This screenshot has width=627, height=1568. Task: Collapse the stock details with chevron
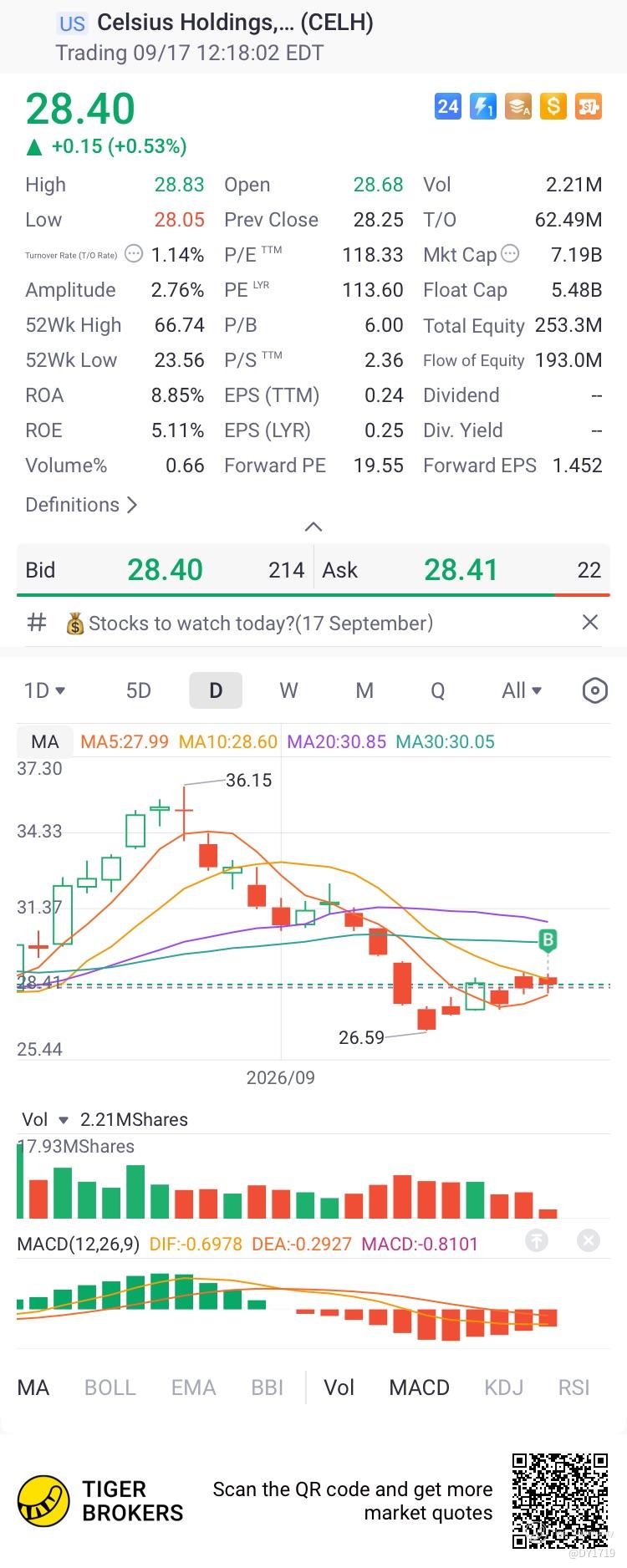[313, 527]
